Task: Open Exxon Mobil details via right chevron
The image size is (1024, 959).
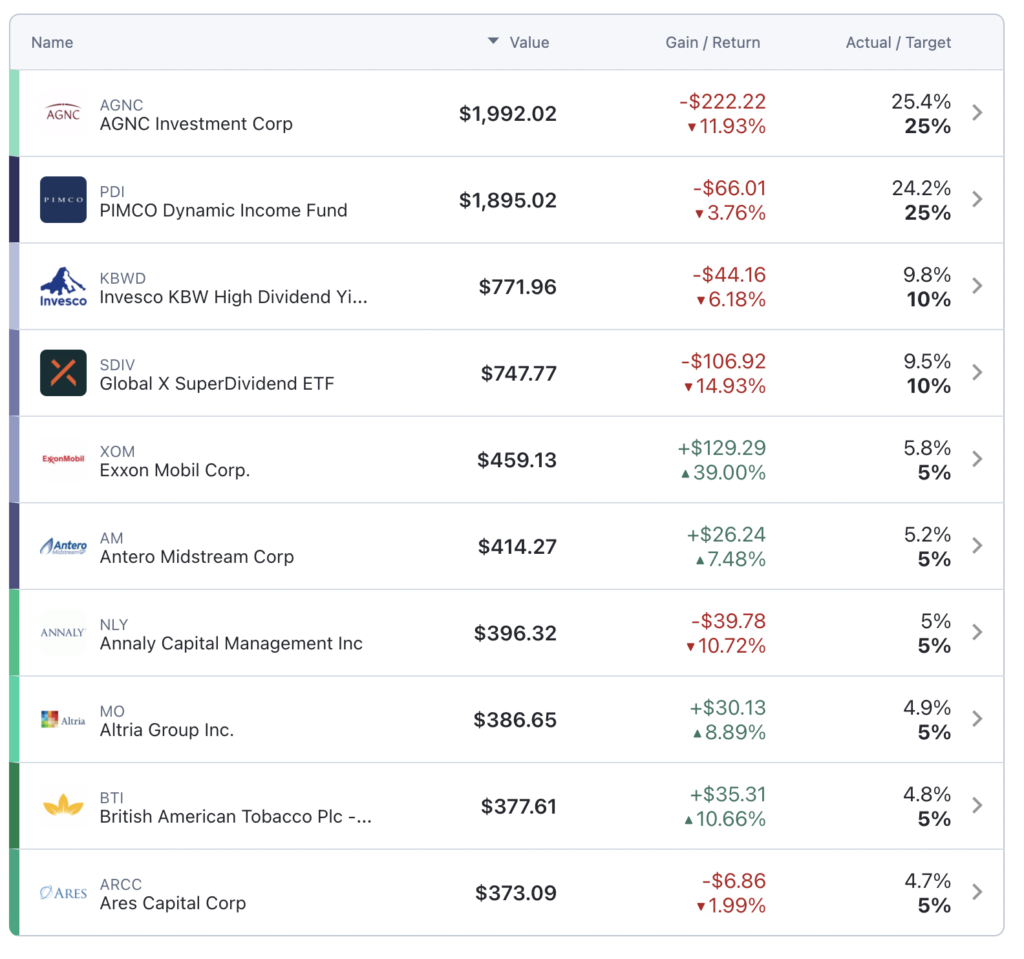Action: tap(977, 460)
